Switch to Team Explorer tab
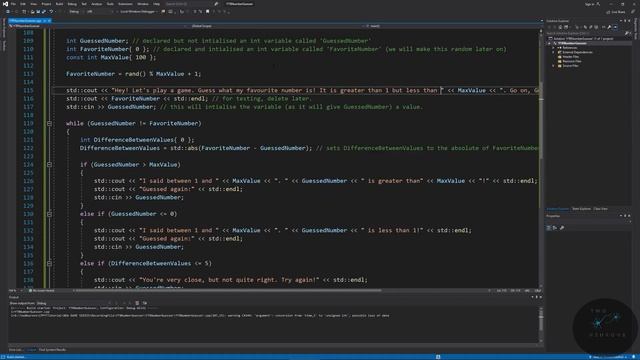This screenshot has width=640, height=360. tap(581, 209)
